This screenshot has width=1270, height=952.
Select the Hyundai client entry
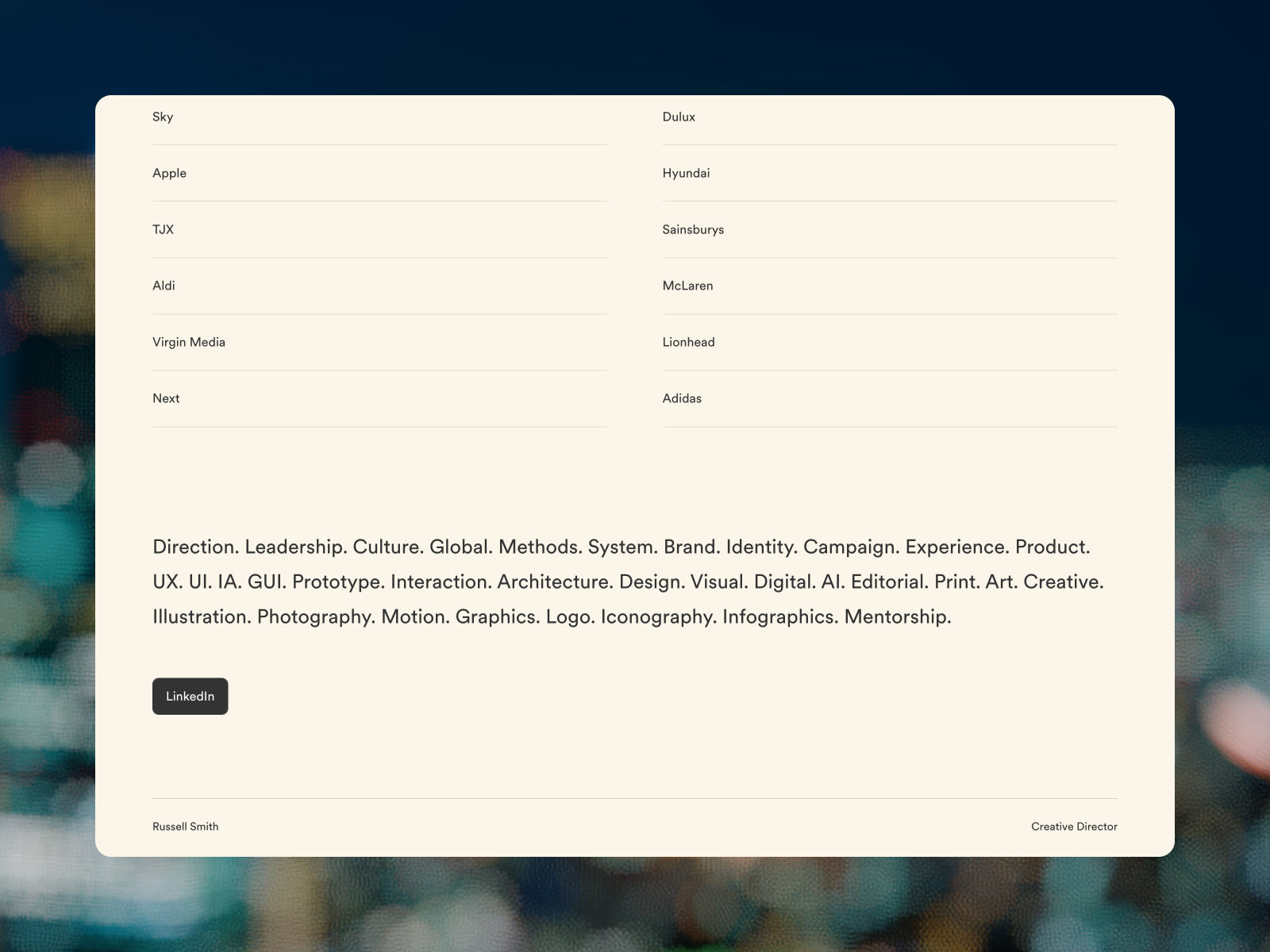(x=890, y=173)
